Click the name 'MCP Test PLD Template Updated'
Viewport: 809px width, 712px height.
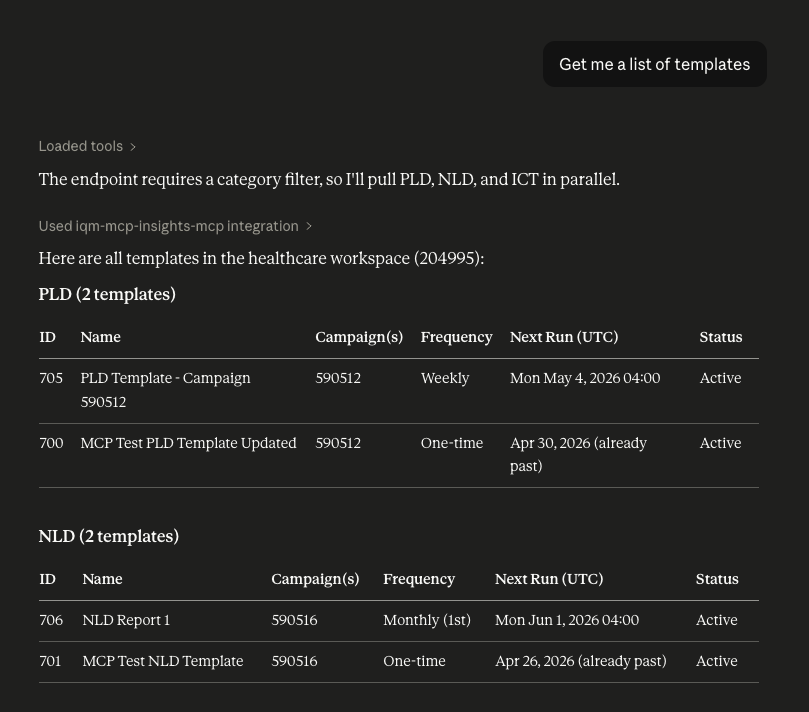tap(188, 443)
